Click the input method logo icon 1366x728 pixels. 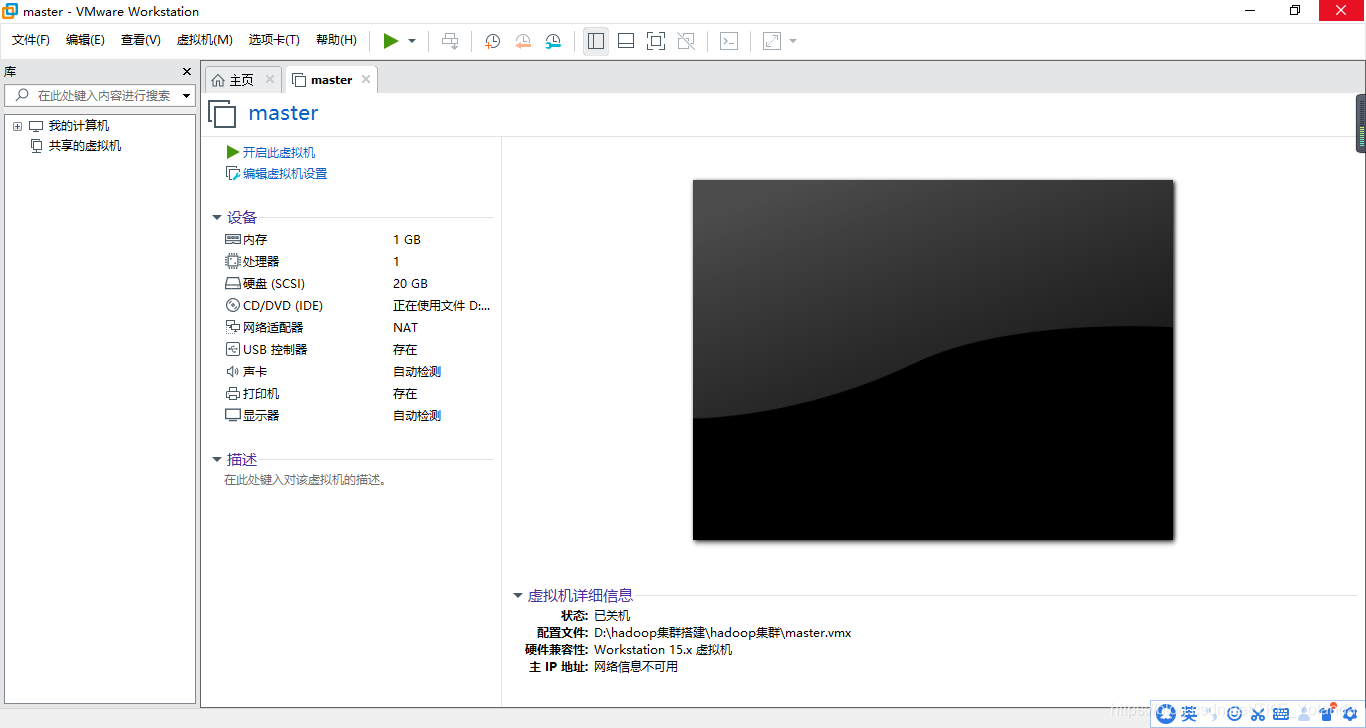1166,713
